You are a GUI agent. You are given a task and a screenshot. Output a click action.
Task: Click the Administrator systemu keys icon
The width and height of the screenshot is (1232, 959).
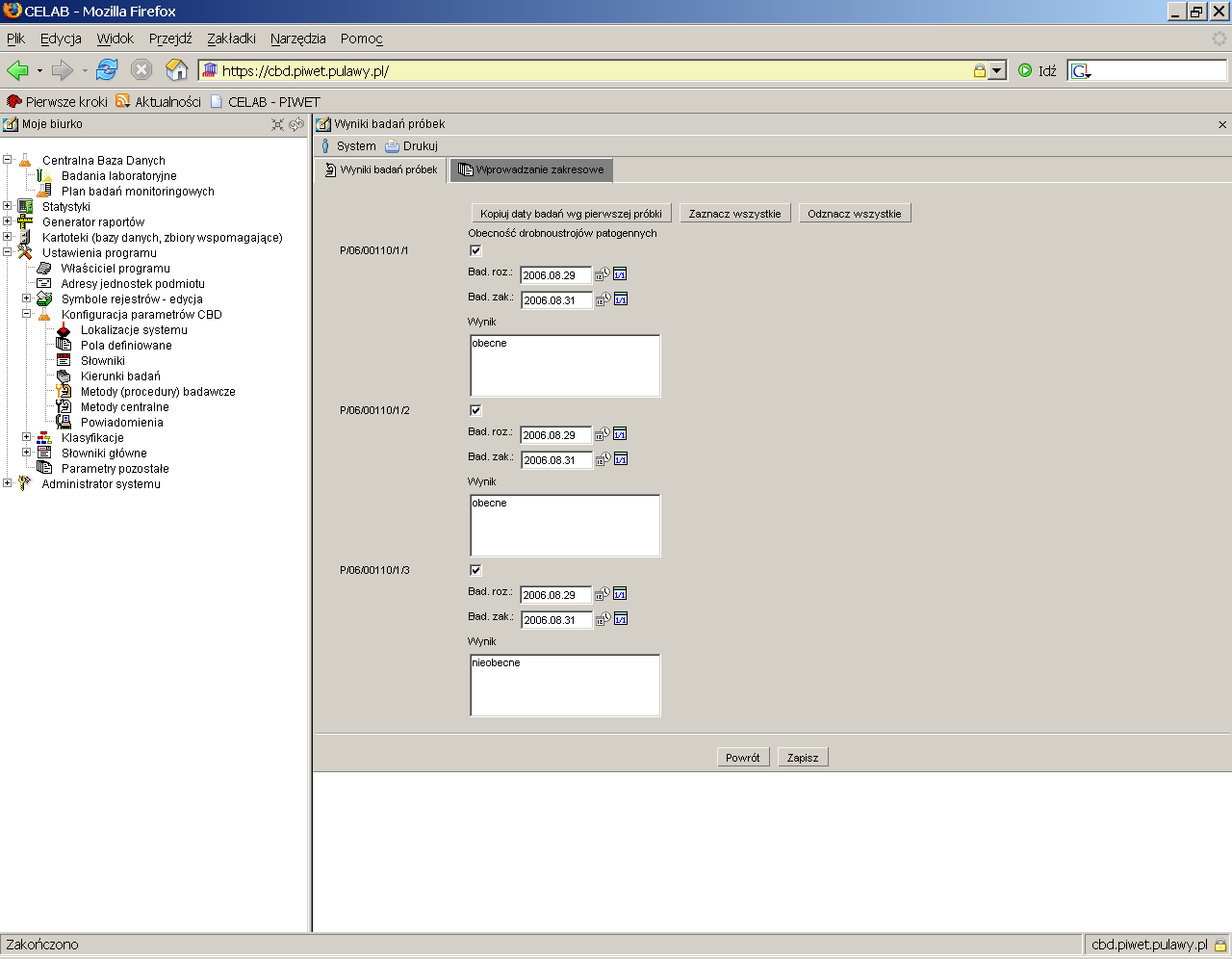point(25,483)
